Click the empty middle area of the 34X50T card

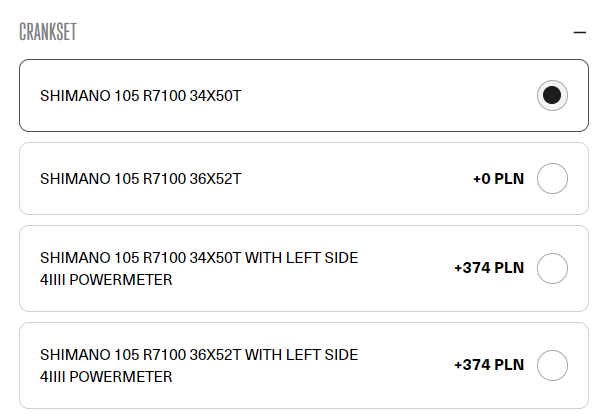(390, 96)
